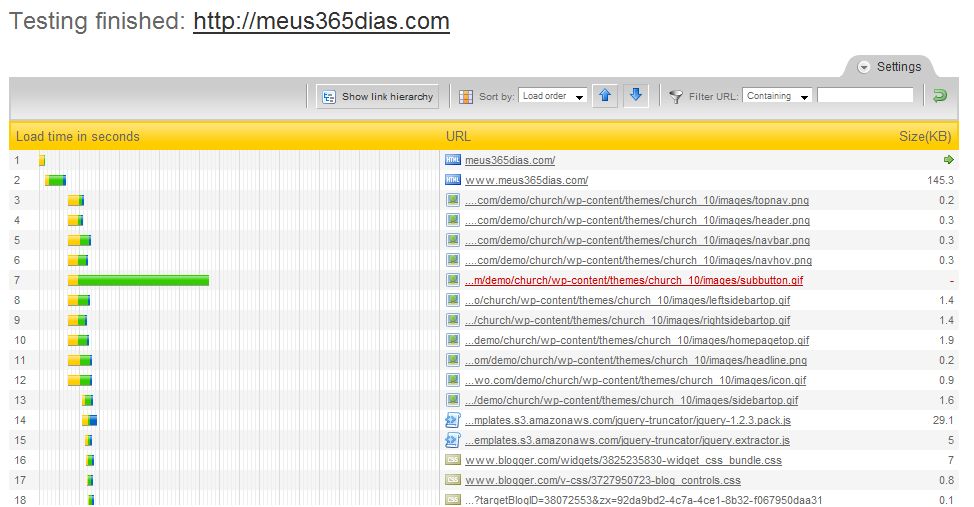This screenshot has width=974, height=507.
Task: Open the homepagetop.gif URL link
Action: [x=637, y=340]
